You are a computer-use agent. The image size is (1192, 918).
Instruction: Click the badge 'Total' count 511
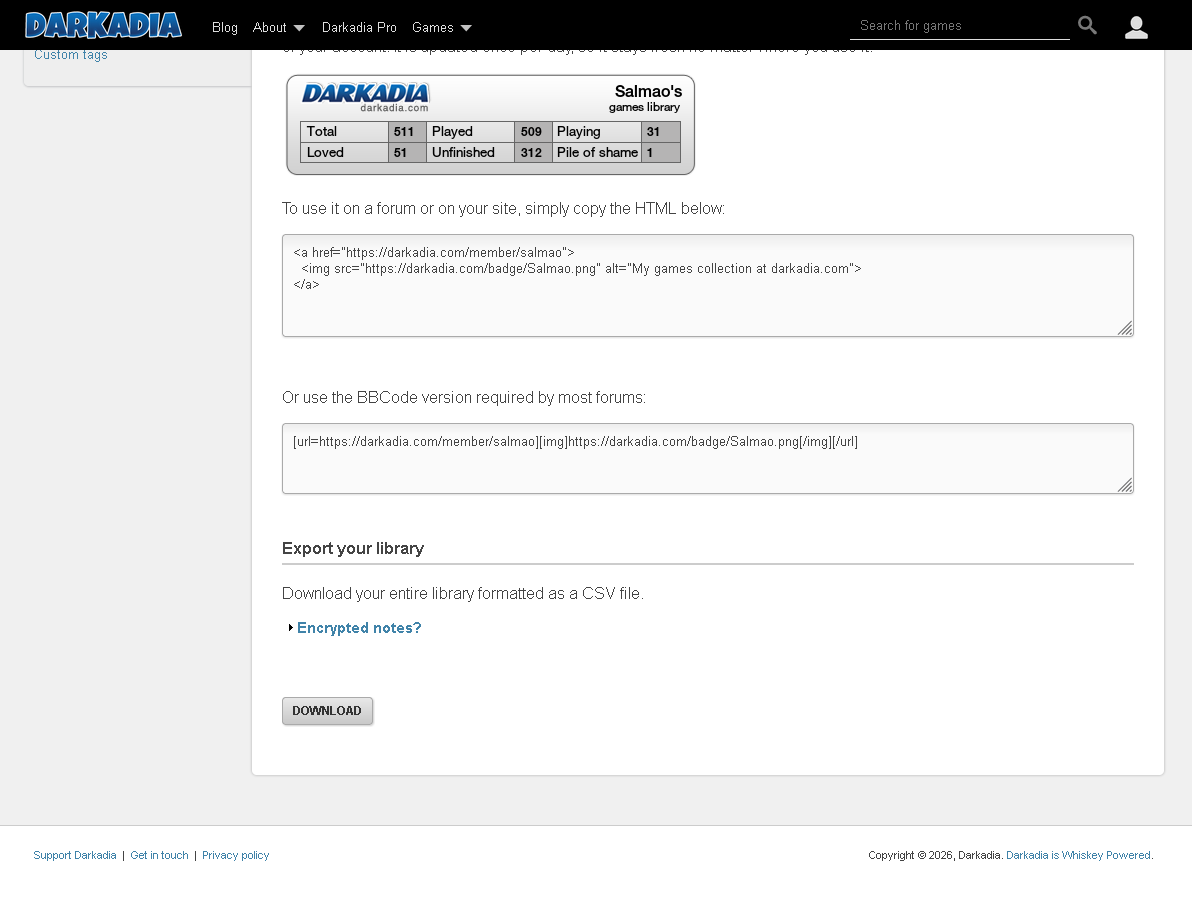coord(404,131)
